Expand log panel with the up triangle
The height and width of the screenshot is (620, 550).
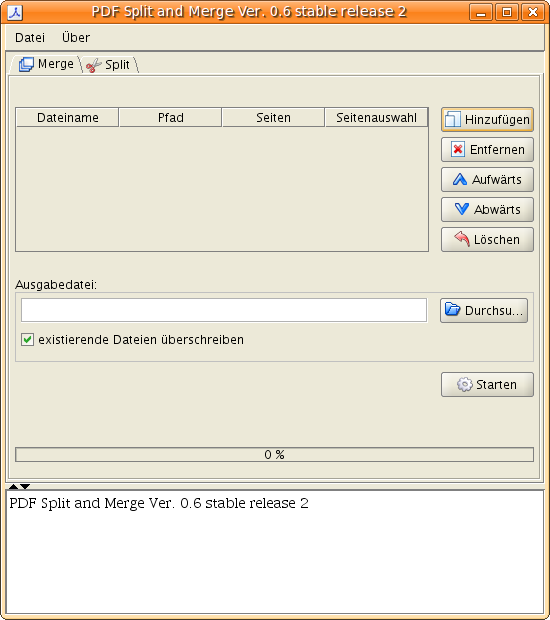tap(13, 486)
